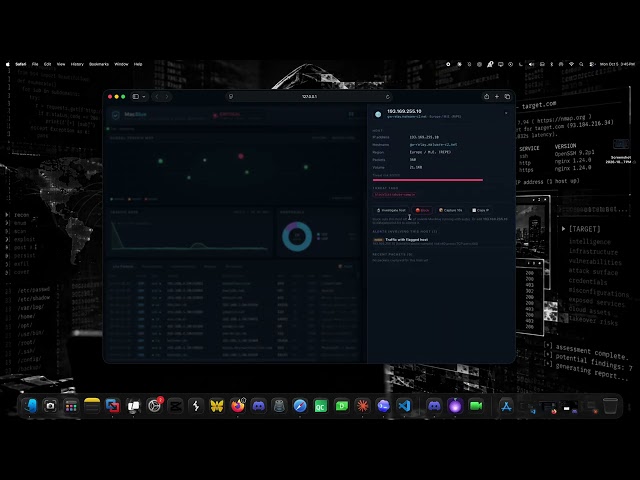640x480 pixels.
Task: Open Launchpad from the Dock
Action: click(x=71, y=406)
